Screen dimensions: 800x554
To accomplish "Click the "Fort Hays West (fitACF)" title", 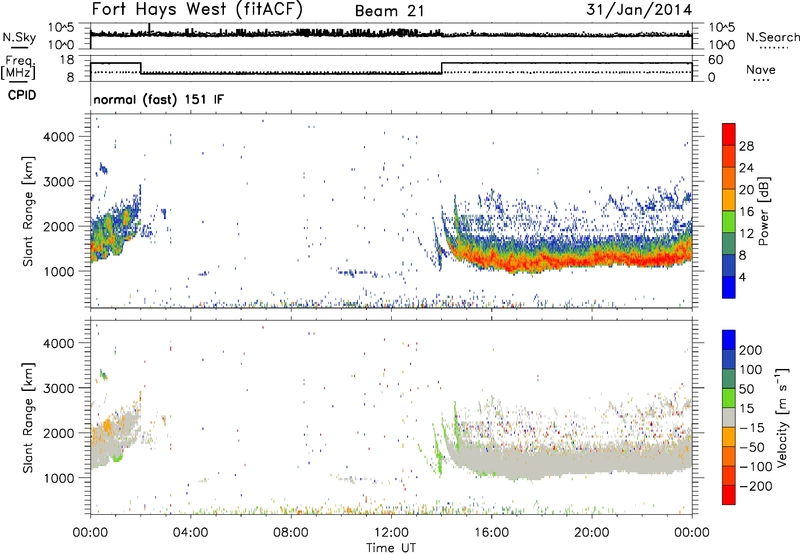I will coord(197,9).
